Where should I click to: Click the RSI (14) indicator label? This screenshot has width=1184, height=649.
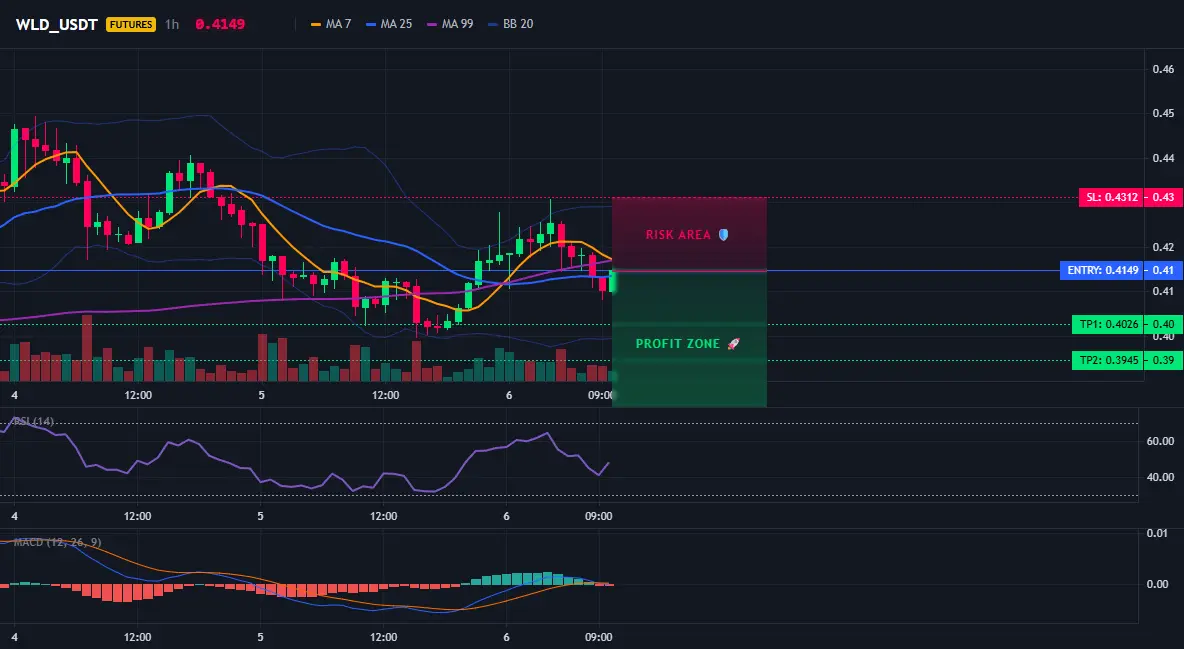coord(33,421)
